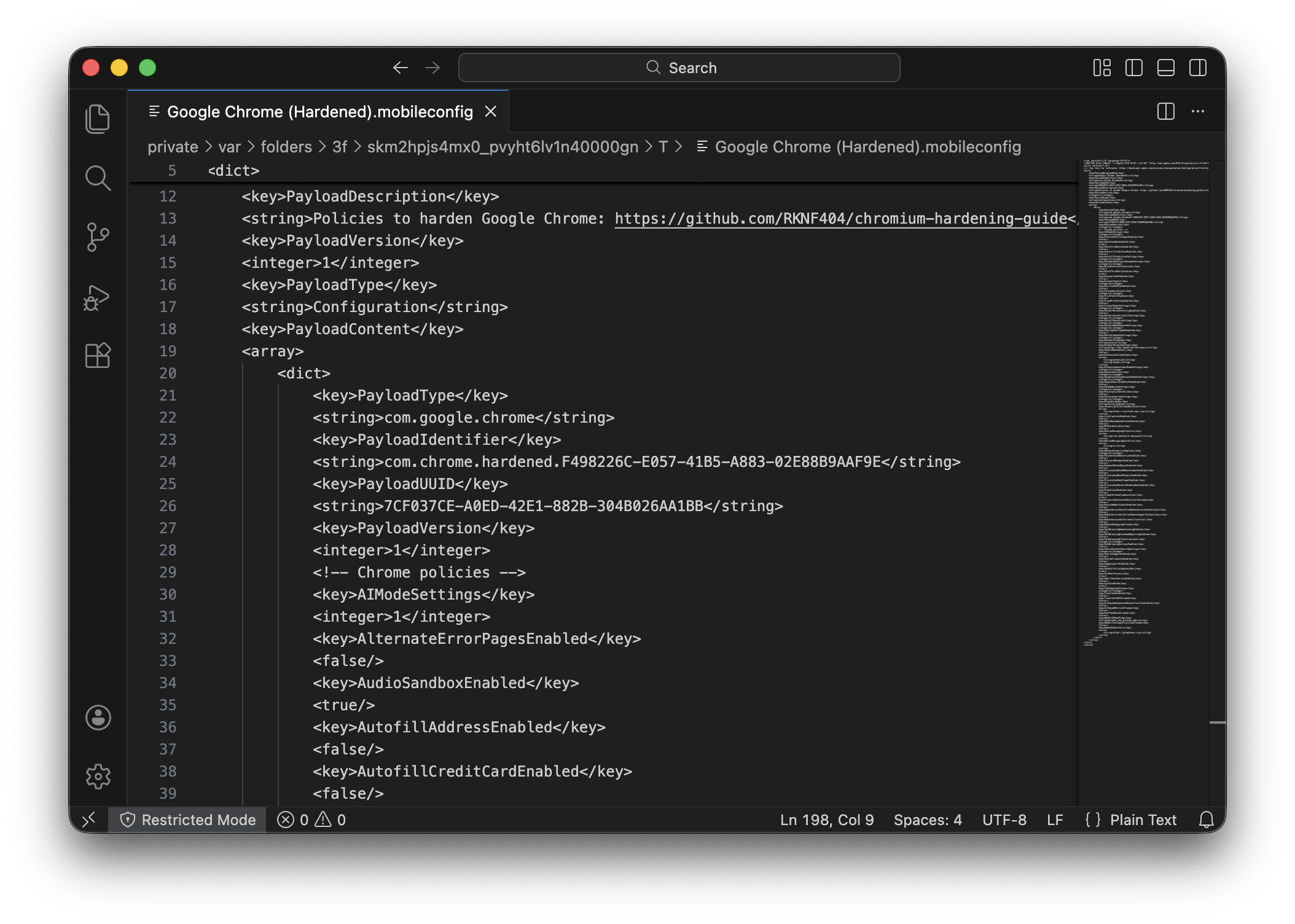1295x924 pixels.
Task: Click the AlternateErrorPagesEnabled key line
Action: click(477, 638)
